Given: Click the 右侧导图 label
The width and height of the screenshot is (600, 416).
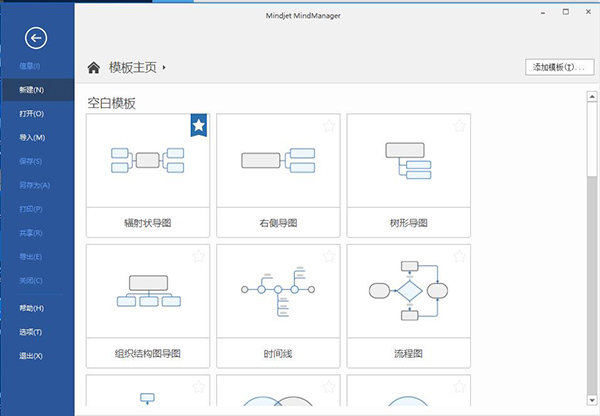Looking at the screenshot, I should 278,223.
